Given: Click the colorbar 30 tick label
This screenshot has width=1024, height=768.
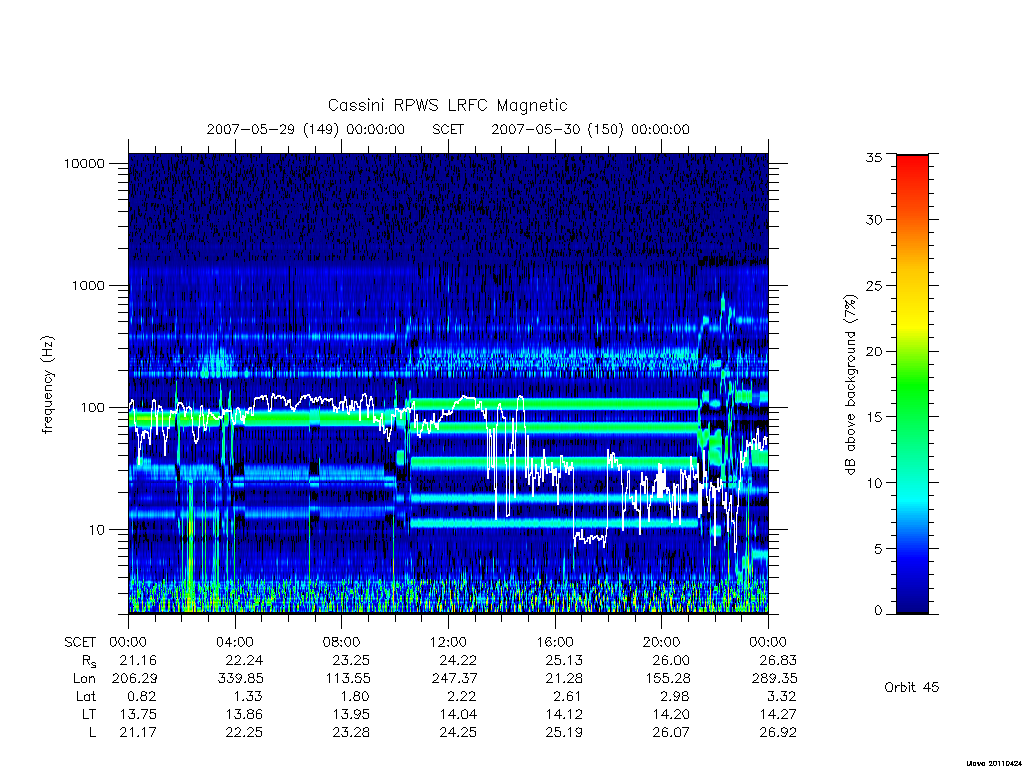Looking at the screenshot, I should click(874, 220).
